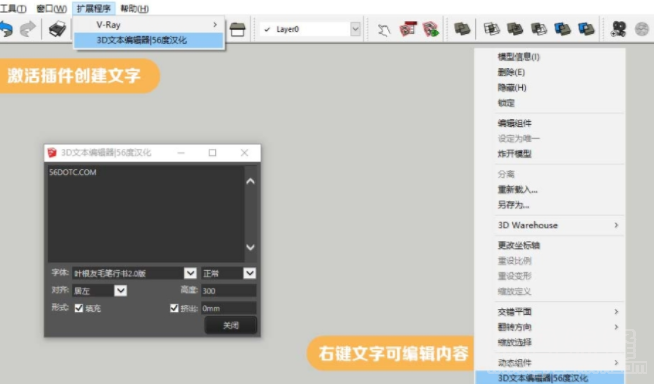Open the Layer0 layer dropdown

tap(355, 29)
